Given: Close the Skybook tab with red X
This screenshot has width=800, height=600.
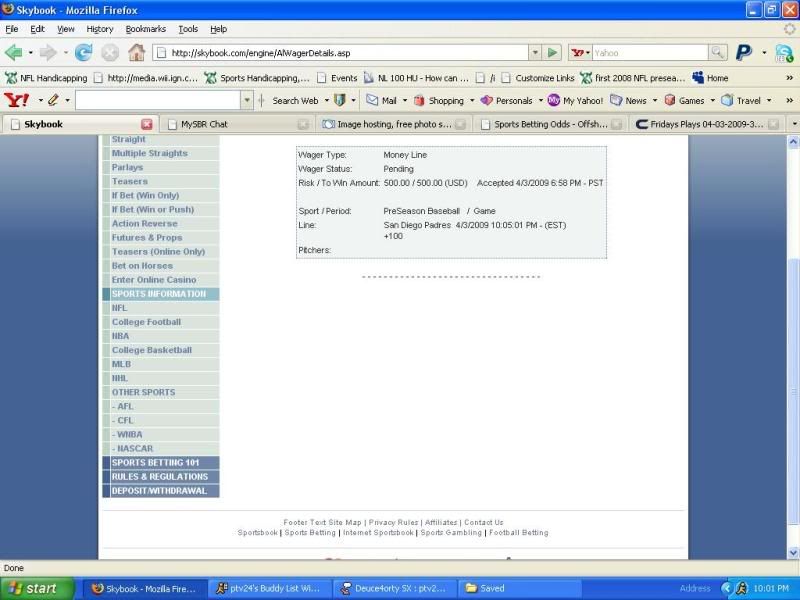Looking at the screenshot, I should click(x=146, y=124).
